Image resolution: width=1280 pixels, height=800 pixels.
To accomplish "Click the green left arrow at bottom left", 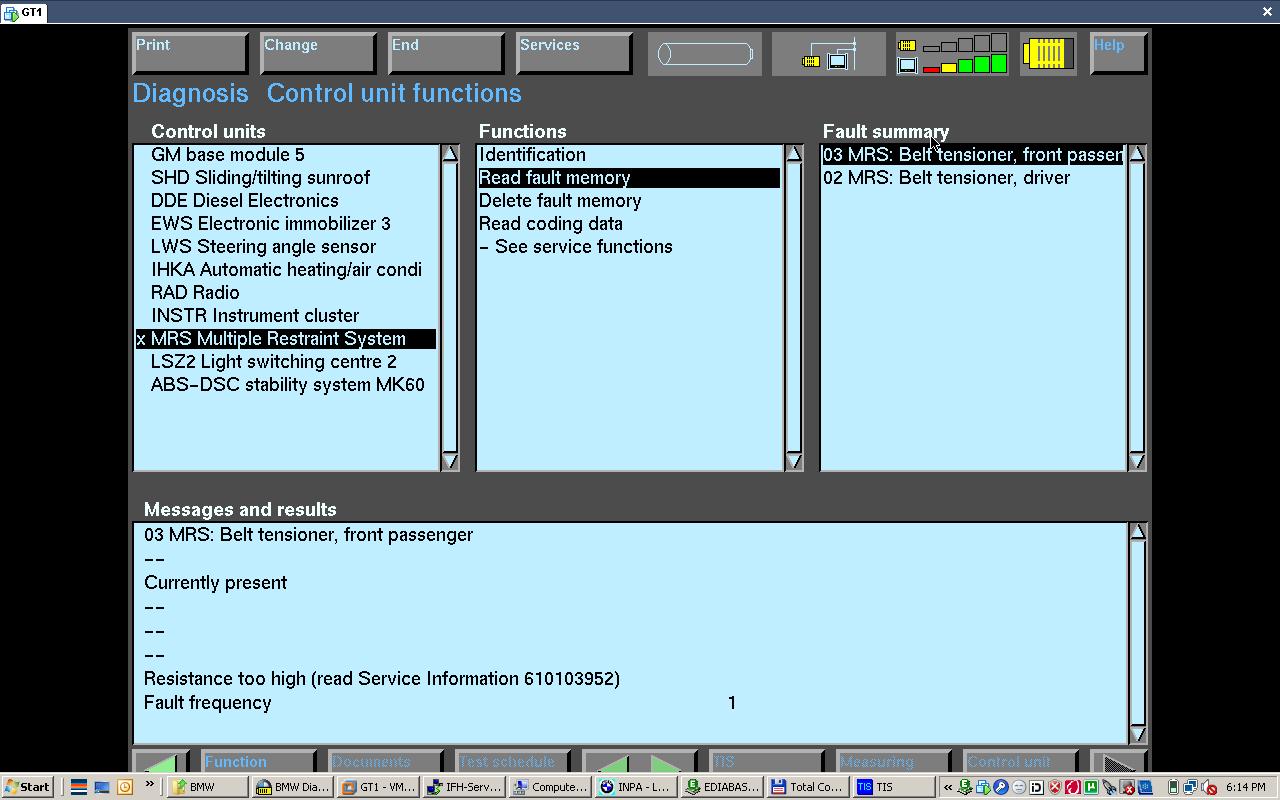I will [x=161, y=762].
